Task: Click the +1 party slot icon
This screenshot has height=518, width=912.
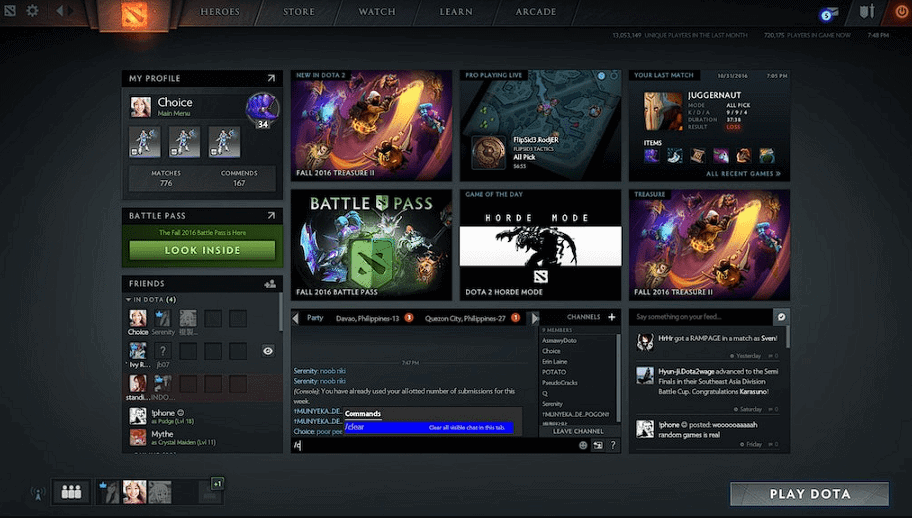Action: point(216,484)
